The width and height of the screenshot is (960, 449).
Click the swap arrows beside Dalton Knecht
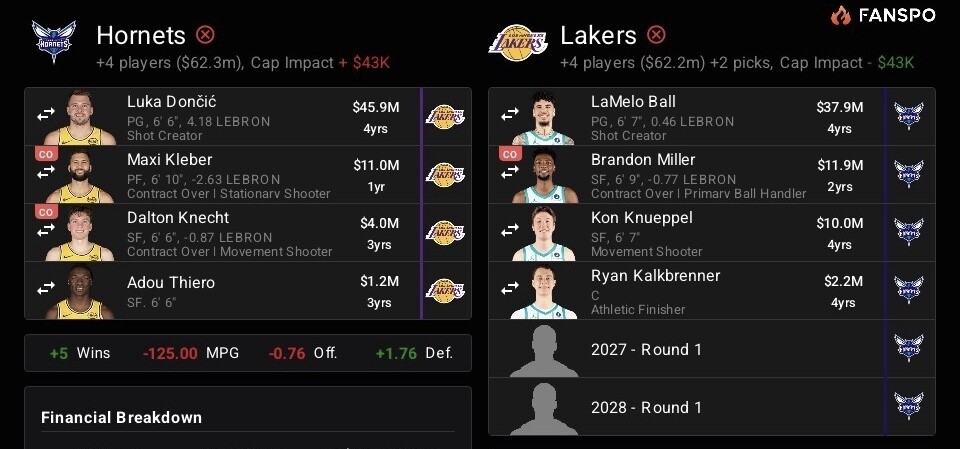click(46, 231)
